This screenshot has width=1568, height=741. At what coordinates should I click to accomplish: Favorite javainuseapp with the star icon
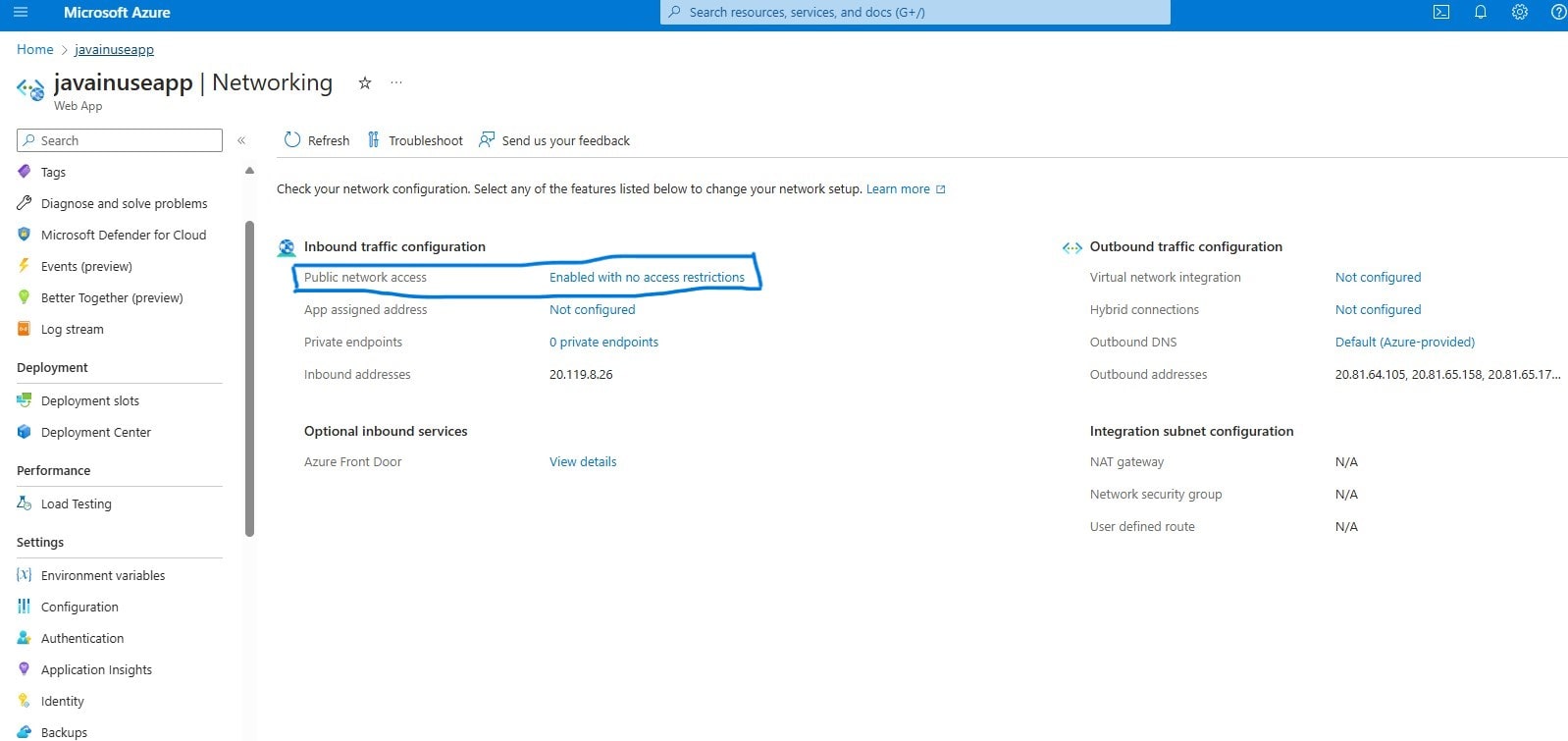[365, 82]
